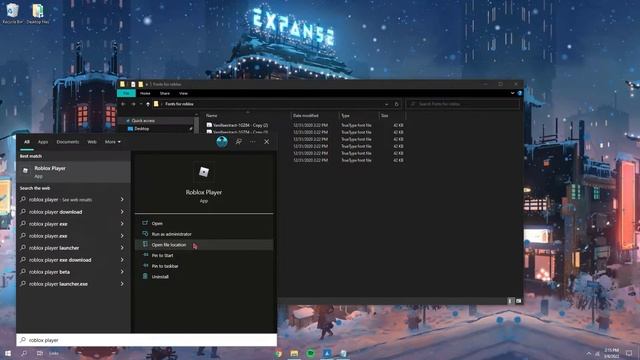The width and height of the screenshot is (640, 360).
Task: Click the taskbar search magnifier icon
Action: coord(24,353)
